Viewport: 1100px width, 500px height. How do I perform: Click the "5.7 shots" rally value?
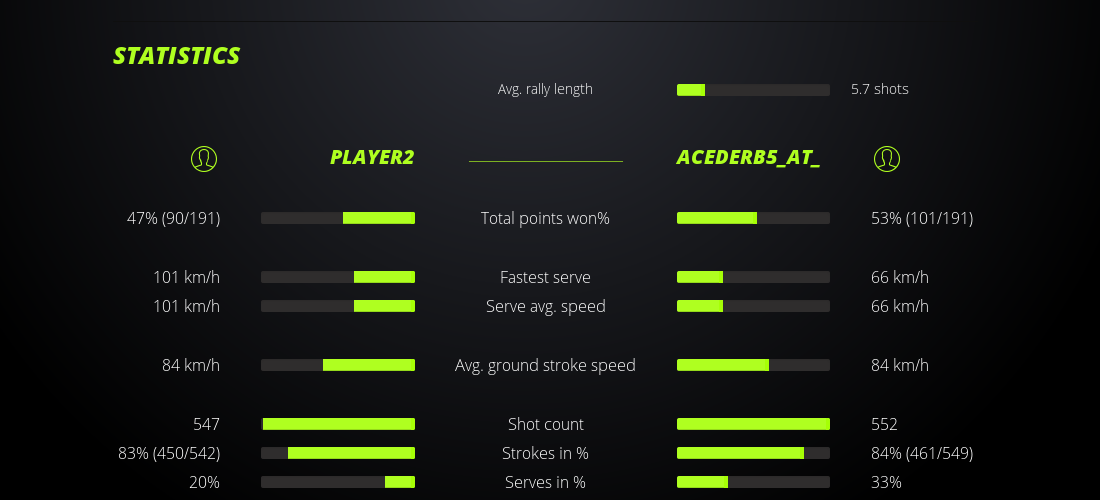880,89
